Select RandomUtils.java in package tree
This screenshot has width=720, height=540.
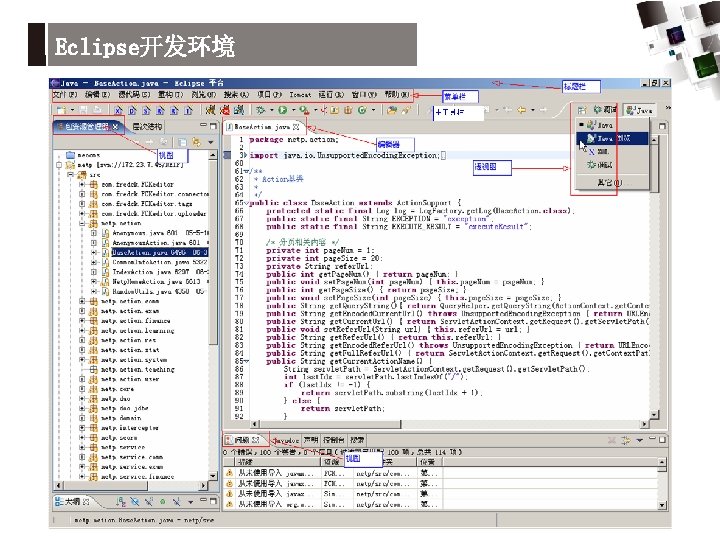coord(158,292)
